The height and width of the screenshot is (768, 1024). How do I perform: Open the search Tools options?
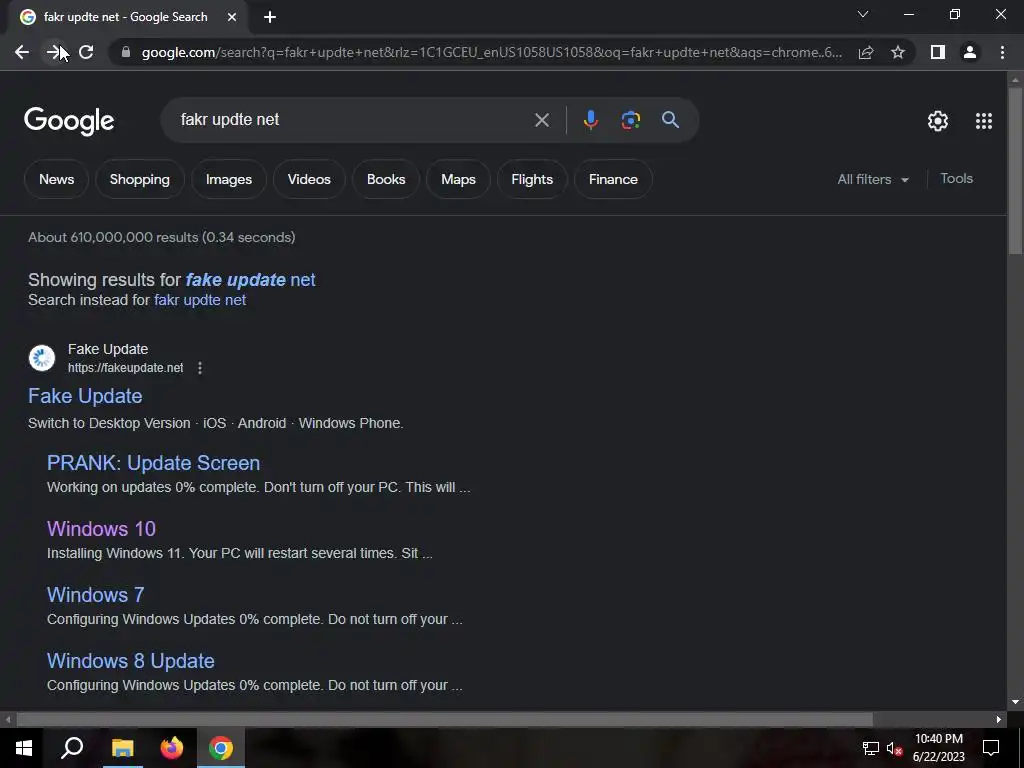point(956,179)
